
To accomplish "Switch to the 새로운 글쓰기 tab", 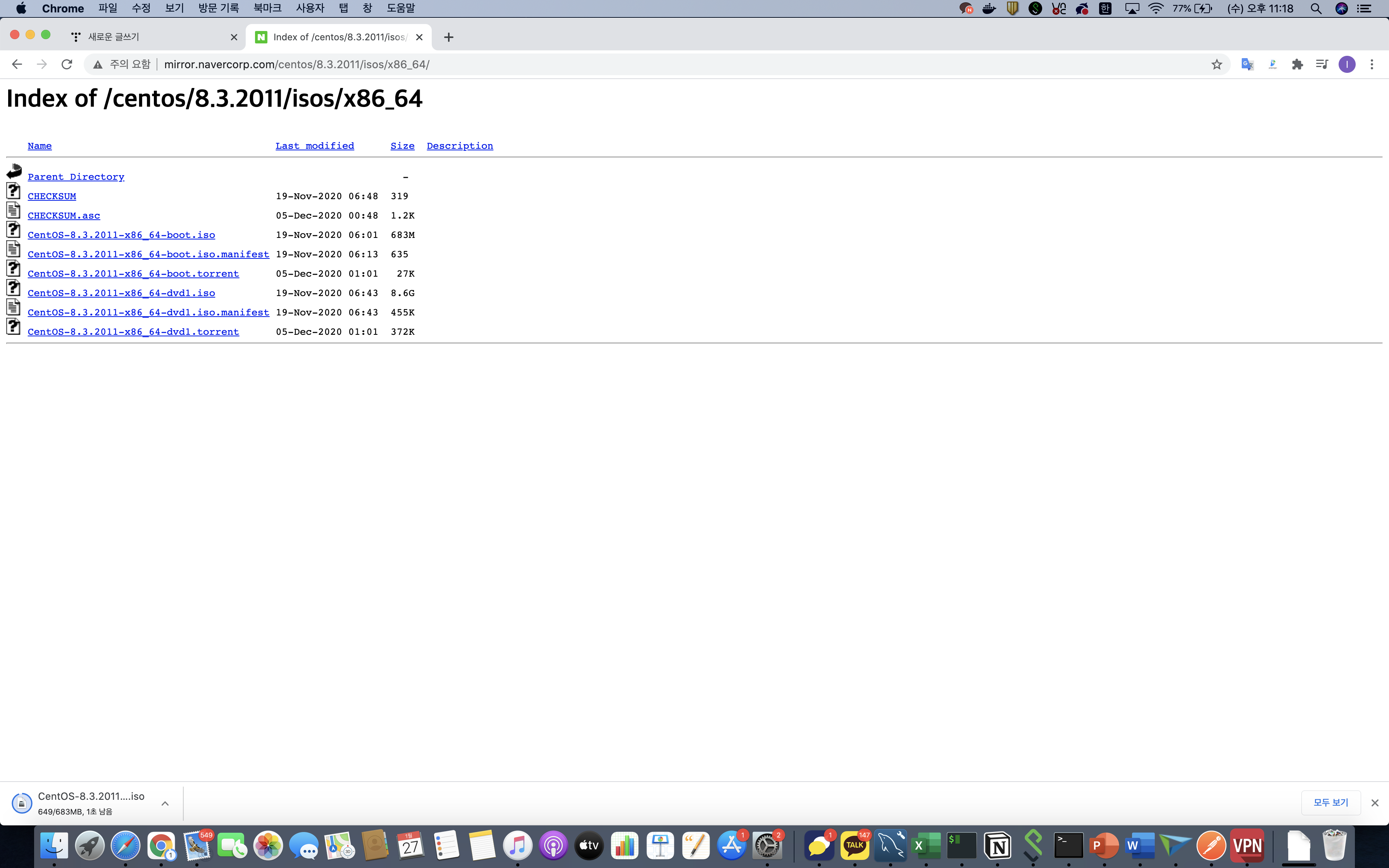I will pos(149,37).
